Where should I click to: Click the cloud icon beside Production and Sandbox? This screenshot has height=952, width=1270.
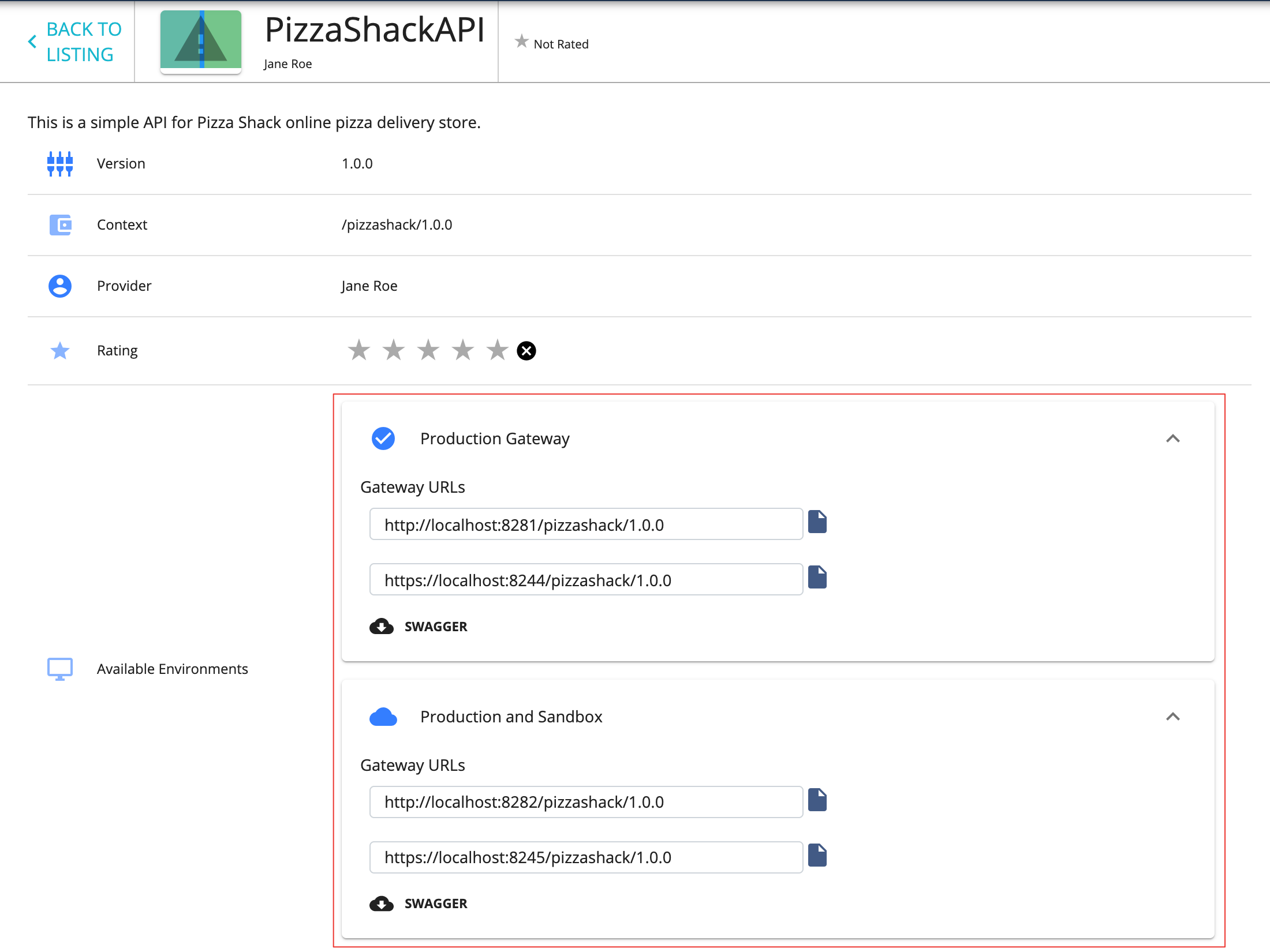[383, 717]
